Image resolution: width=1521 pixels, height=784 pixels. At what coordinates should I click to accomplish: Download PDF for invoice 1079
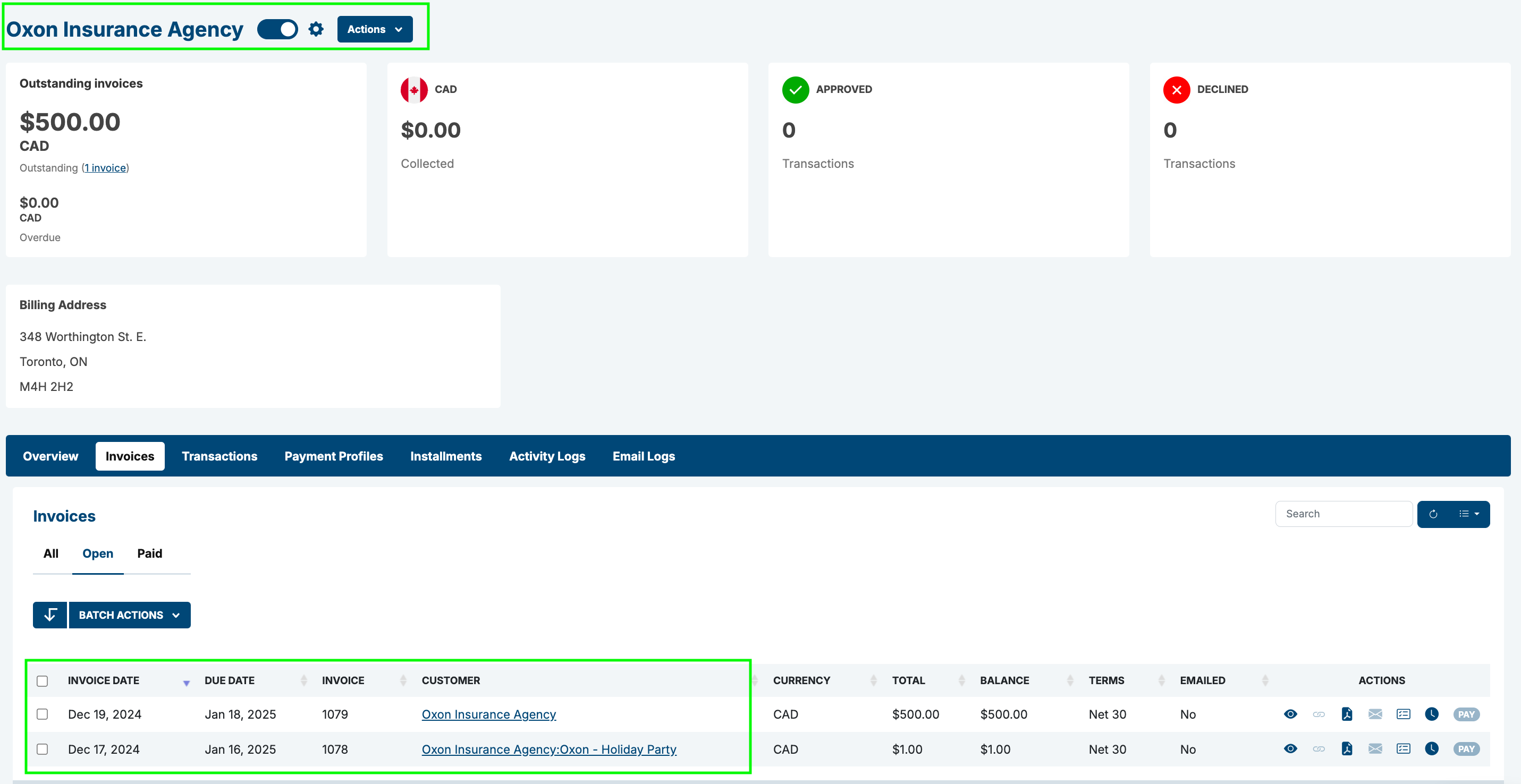click(x=1347, y=714)
